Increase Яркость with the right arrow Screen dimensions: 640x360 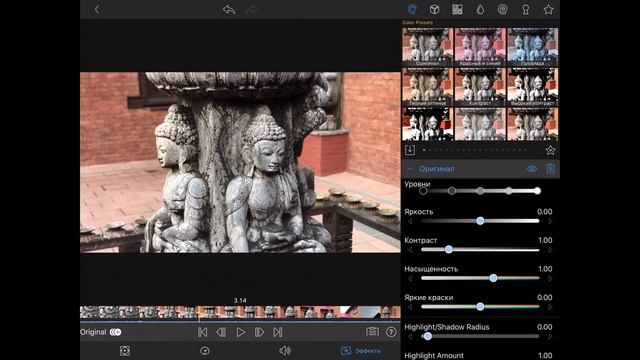550,221
